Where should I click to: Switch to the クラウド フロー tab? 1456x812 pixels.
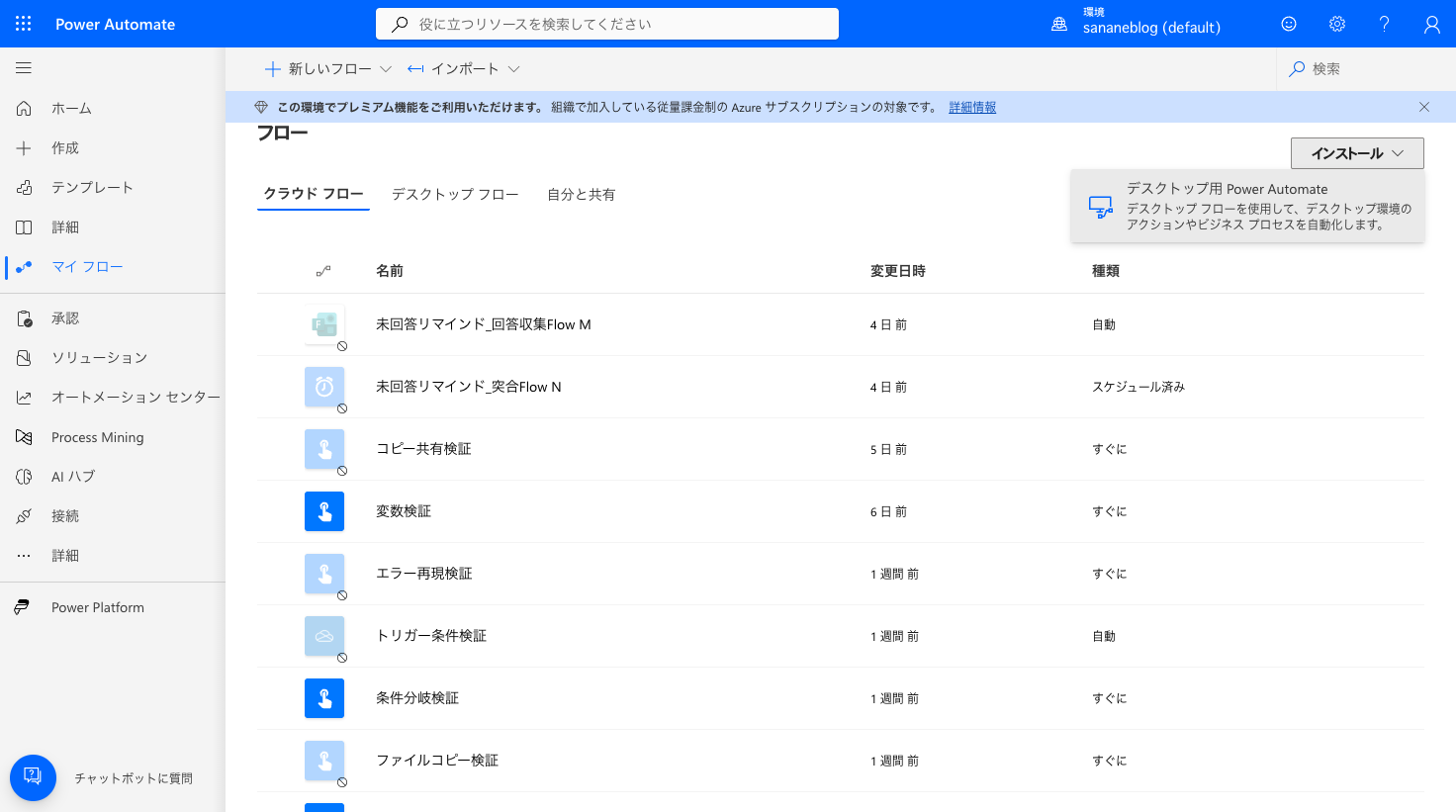point(314,194)
